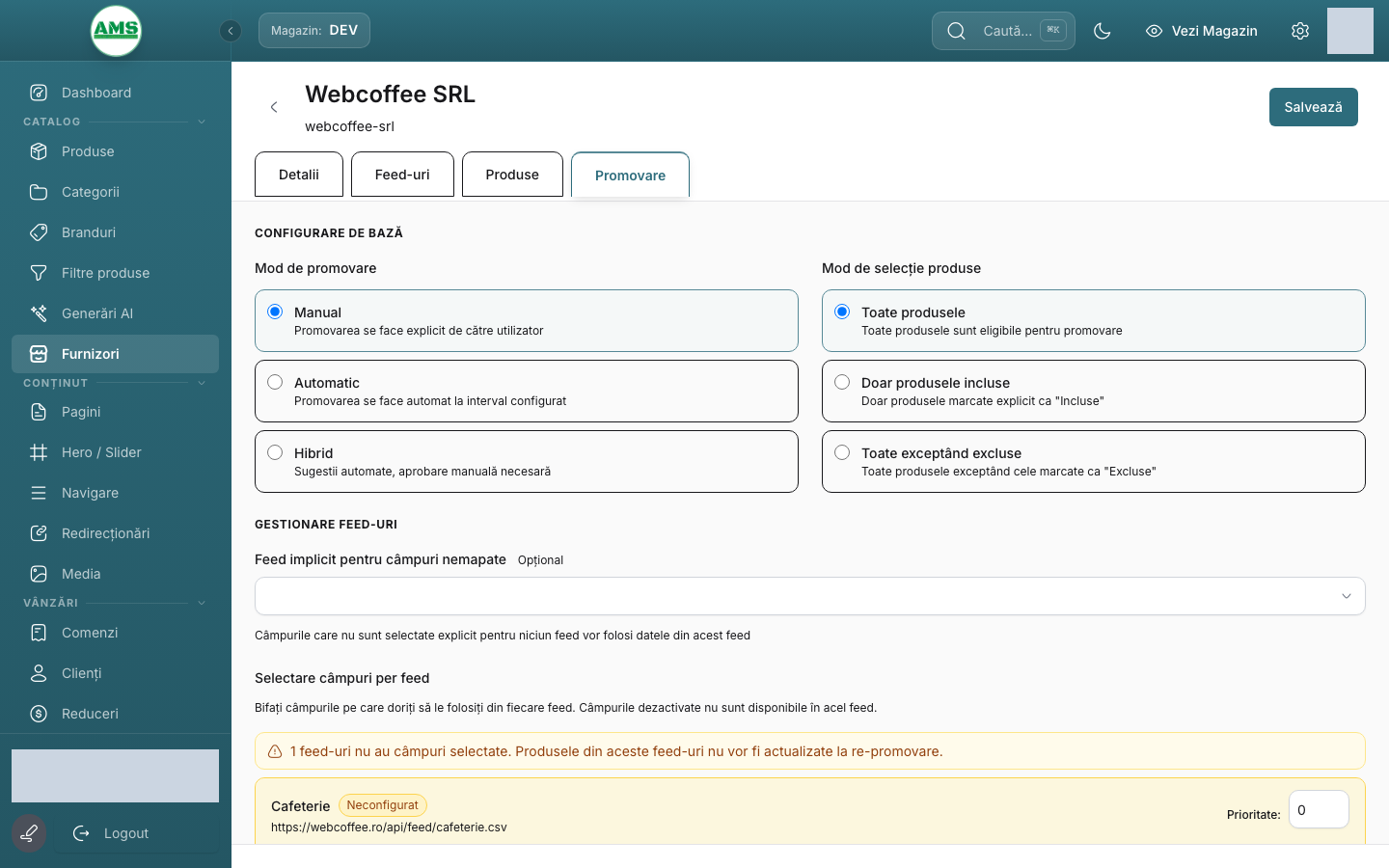Click the Cafeterie feed name
This screenshot has width=1389, height=868.
301,806
